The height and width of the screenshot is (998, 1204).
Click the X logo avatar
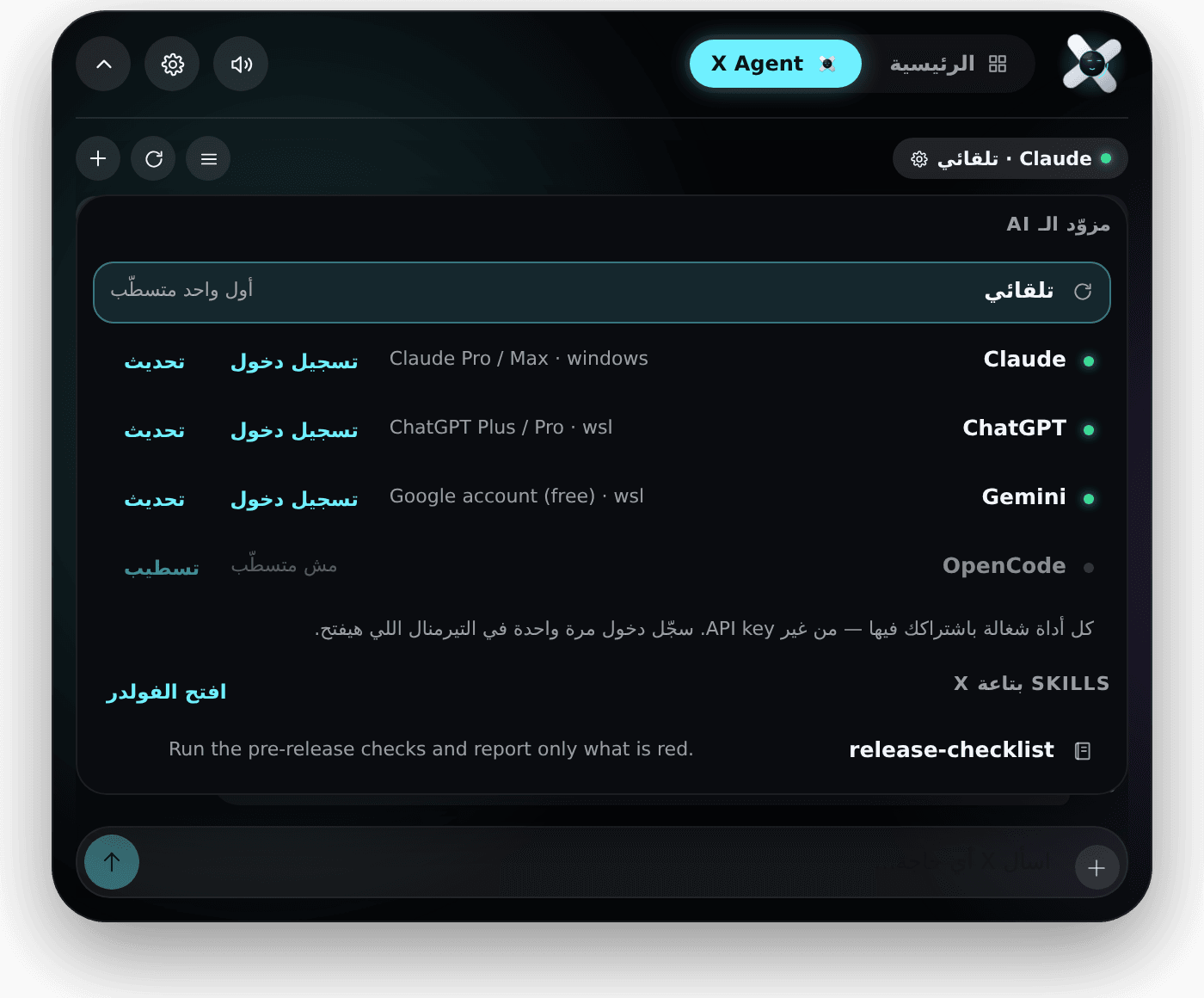(x=1091, y=63)
